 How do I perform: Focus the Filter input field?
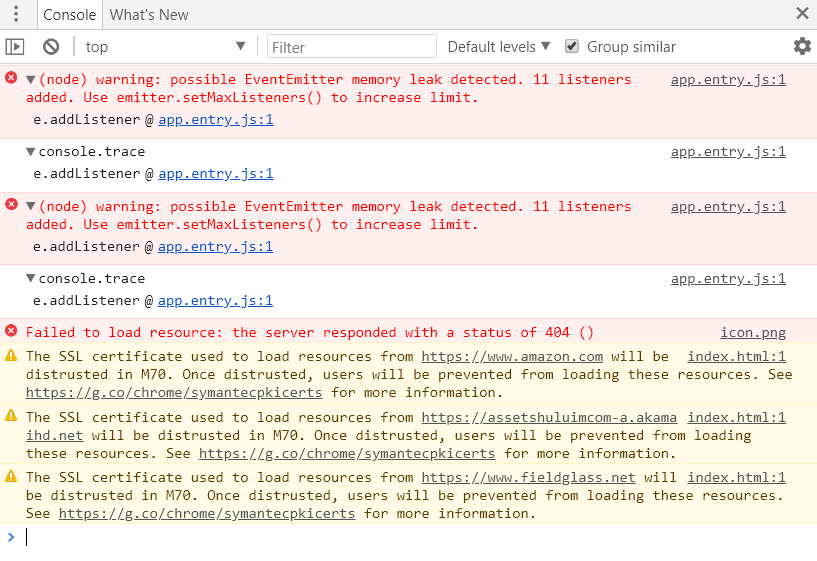click(x=352, y=47)
